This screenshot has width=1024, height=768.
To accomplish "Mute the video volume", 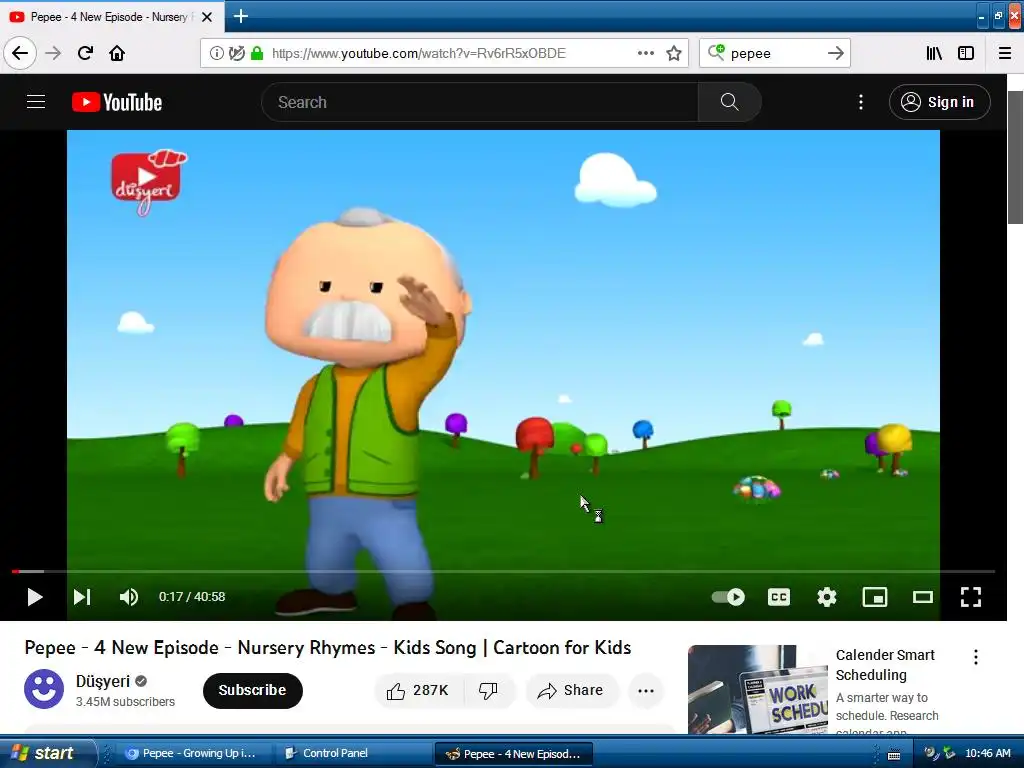I will [129, 597].
